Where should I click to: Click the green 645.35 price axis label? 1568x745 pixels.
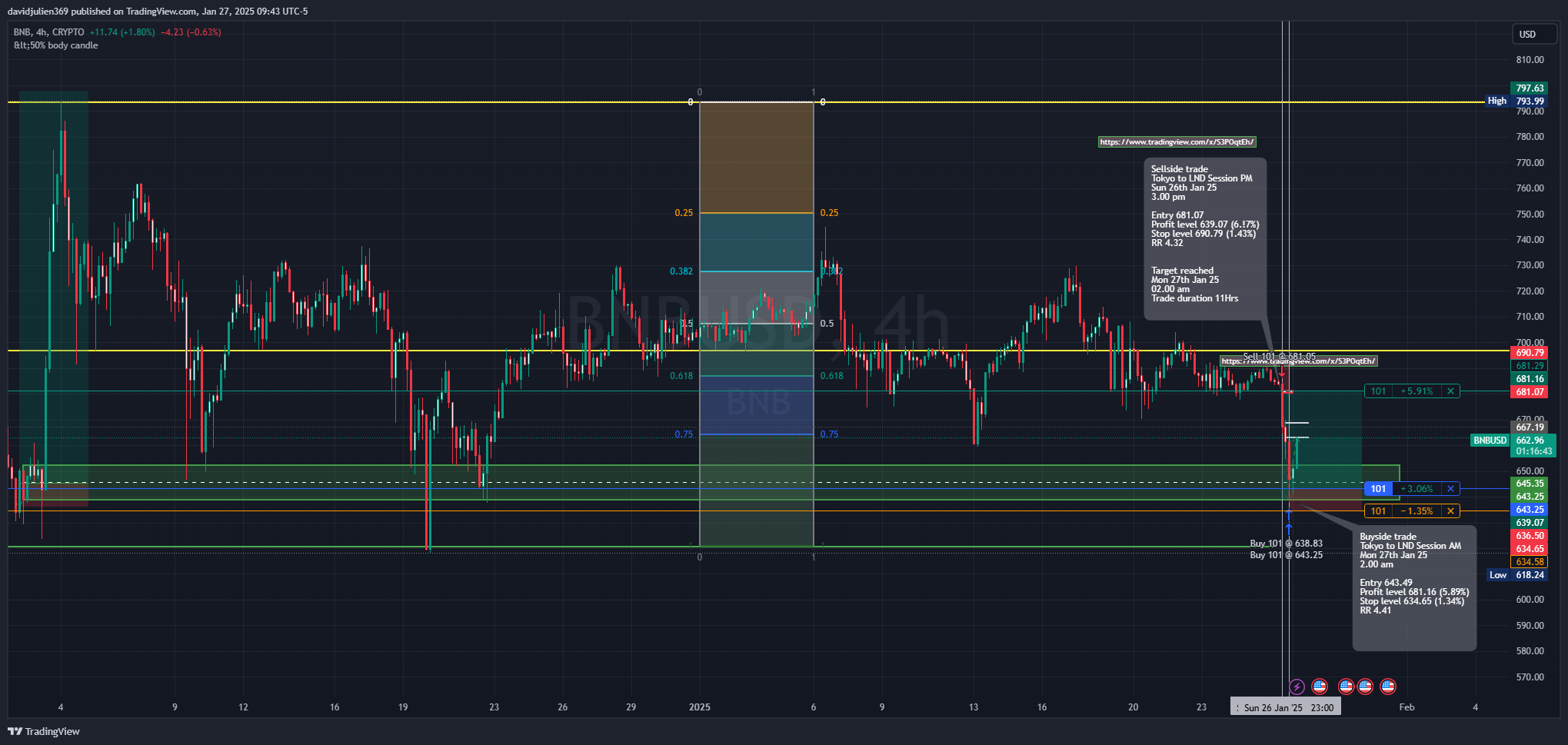pos(1530,484)
